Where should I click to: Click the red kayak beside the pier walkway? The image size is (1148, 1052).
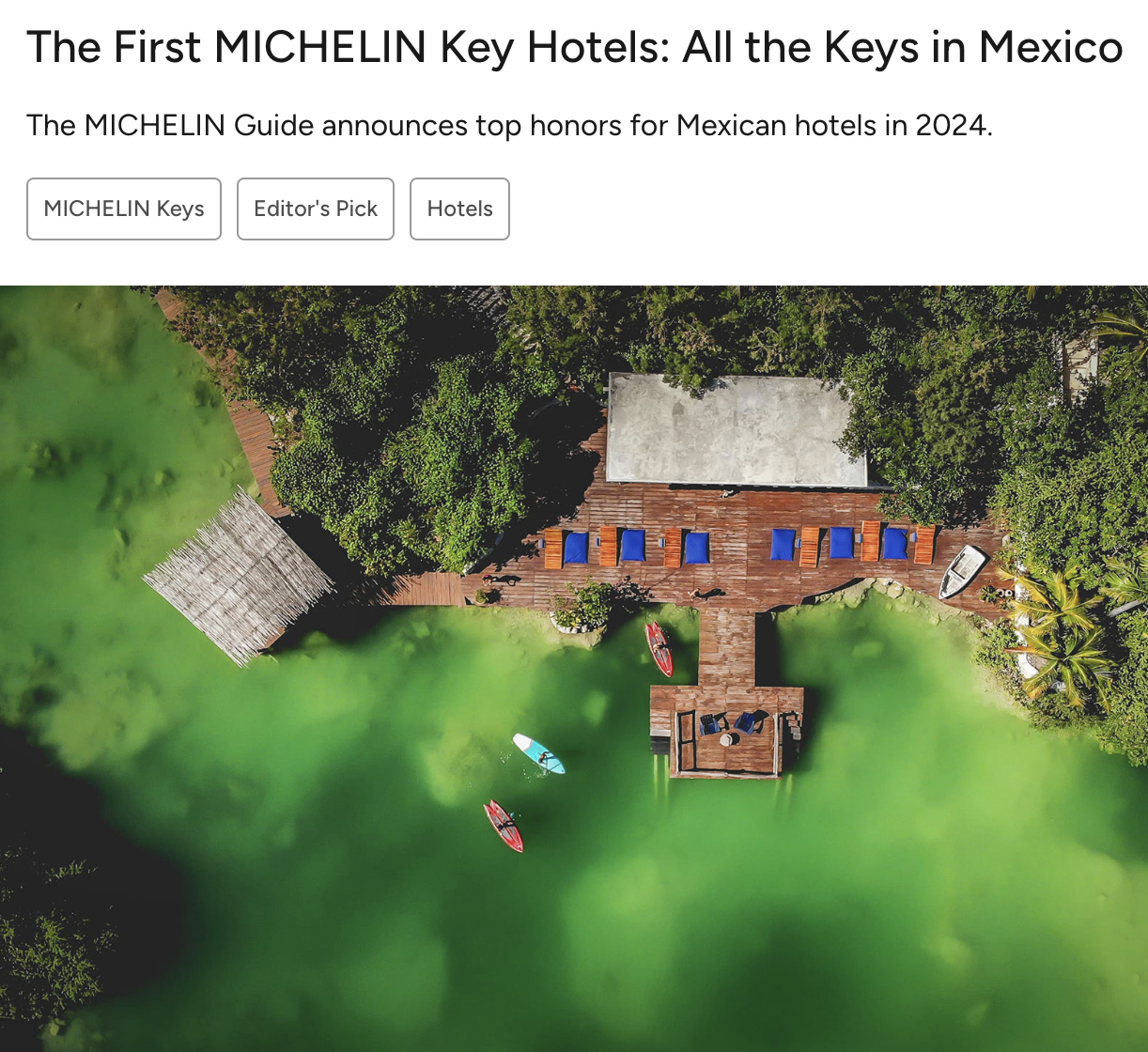tap(659, 648)
